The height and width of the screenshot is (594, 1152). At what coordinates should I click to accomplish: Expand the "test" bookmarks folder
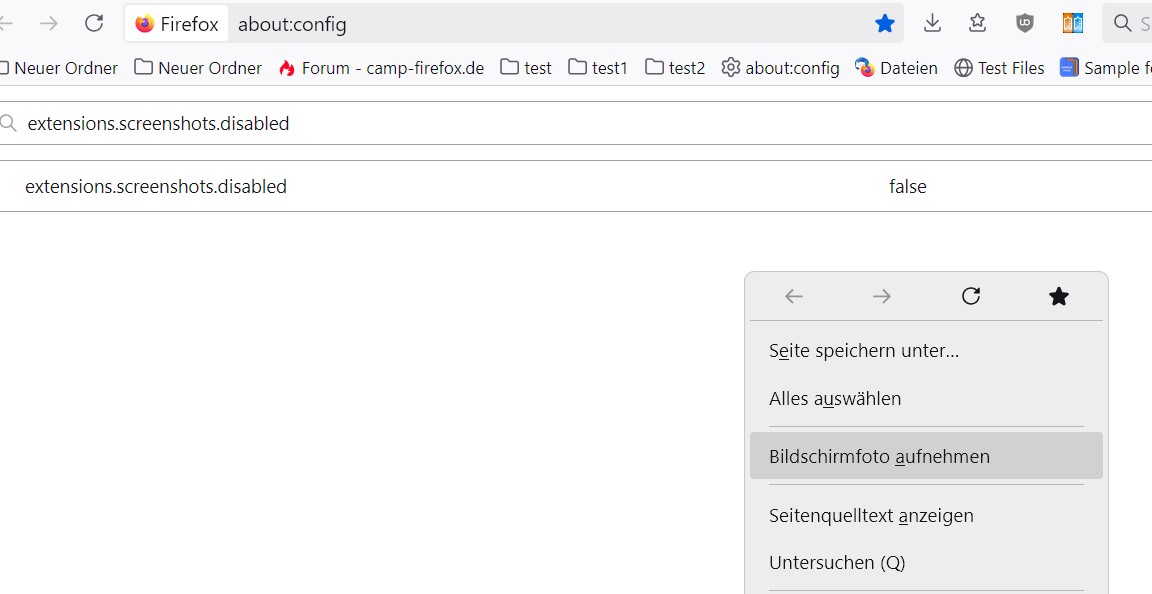[x=526, y=68]
